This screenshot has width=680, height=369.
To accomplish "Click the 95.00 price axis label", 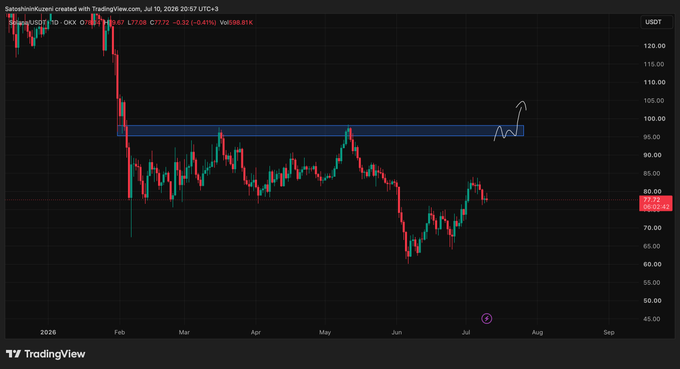I will 653,137.
